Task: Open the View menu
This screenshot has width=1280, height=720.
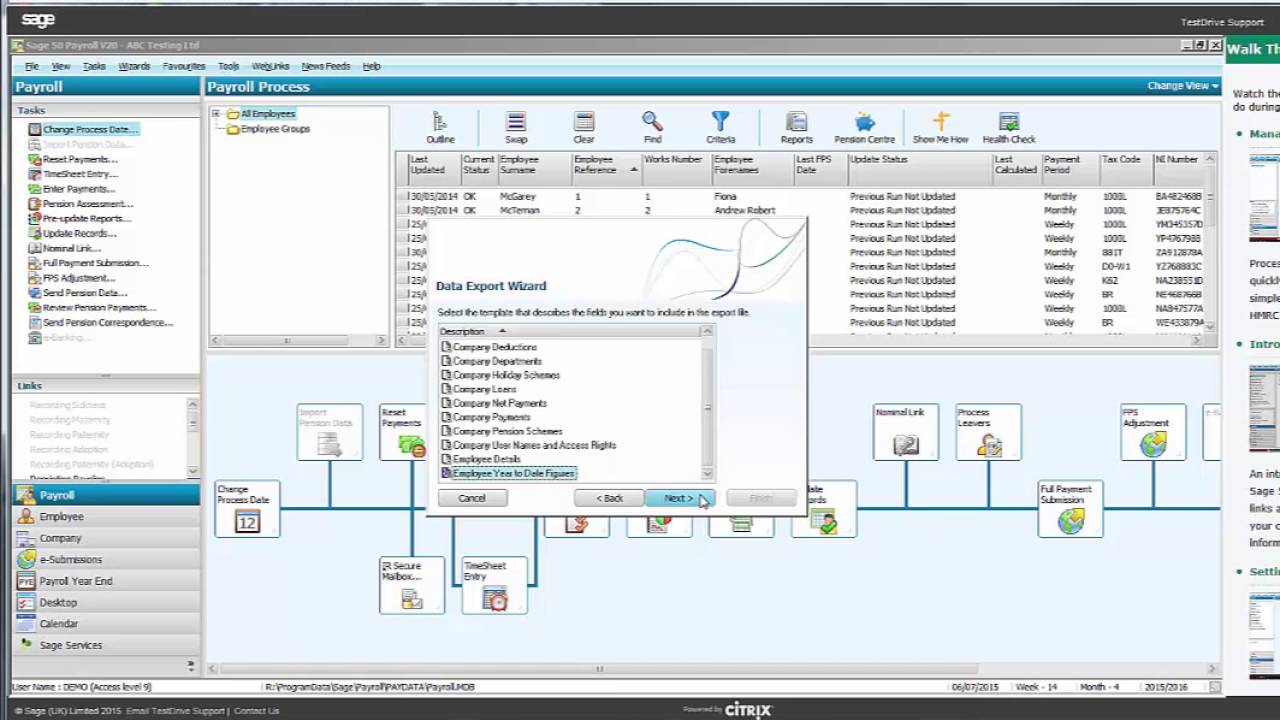Action: (61, 66)
